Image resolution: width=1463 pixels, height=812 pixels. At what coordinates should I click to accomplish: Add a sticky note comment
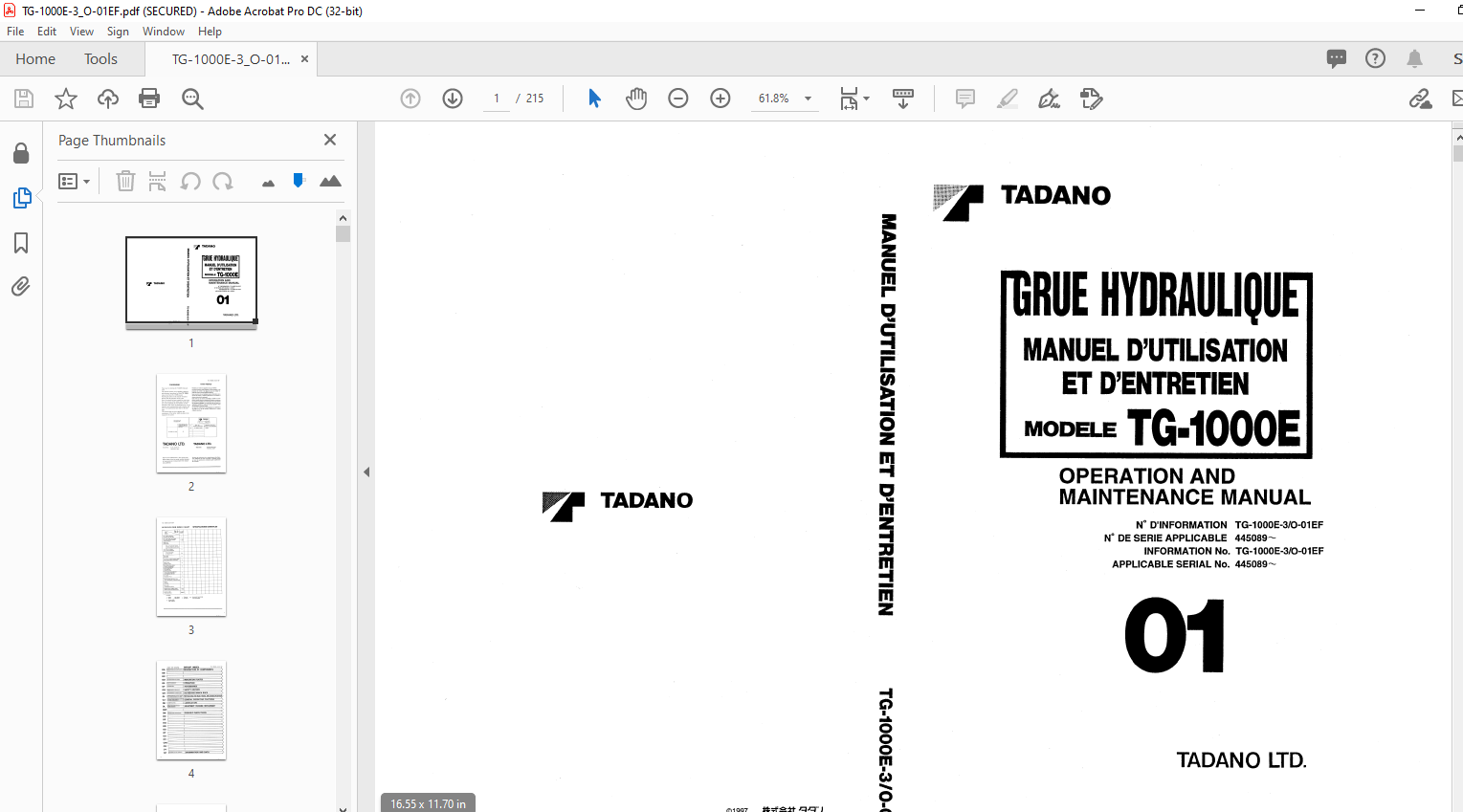[965, 99]
